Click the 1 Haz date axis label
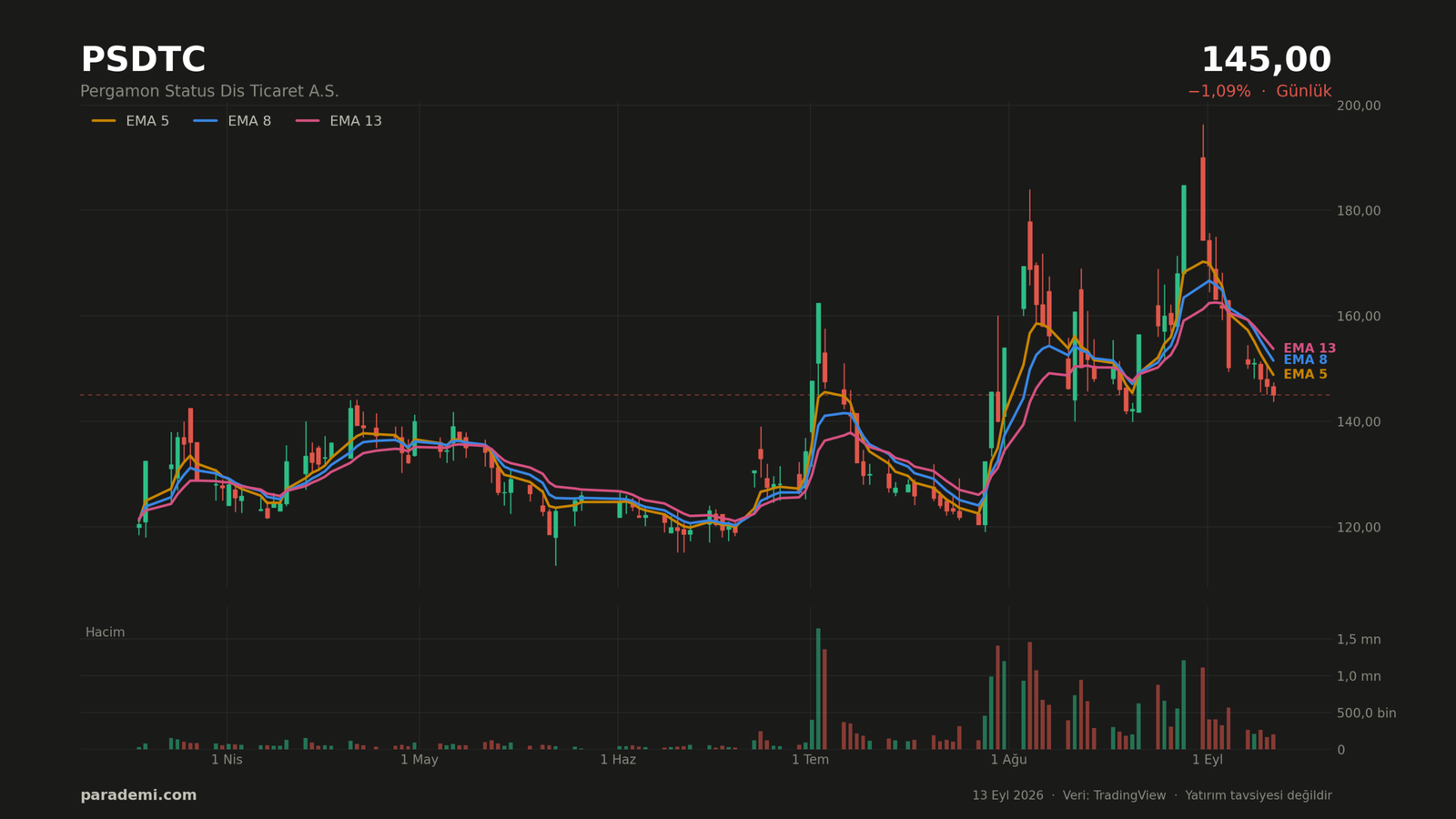Viewport: 1456px width, 819px height. click(x=618, y=760)
